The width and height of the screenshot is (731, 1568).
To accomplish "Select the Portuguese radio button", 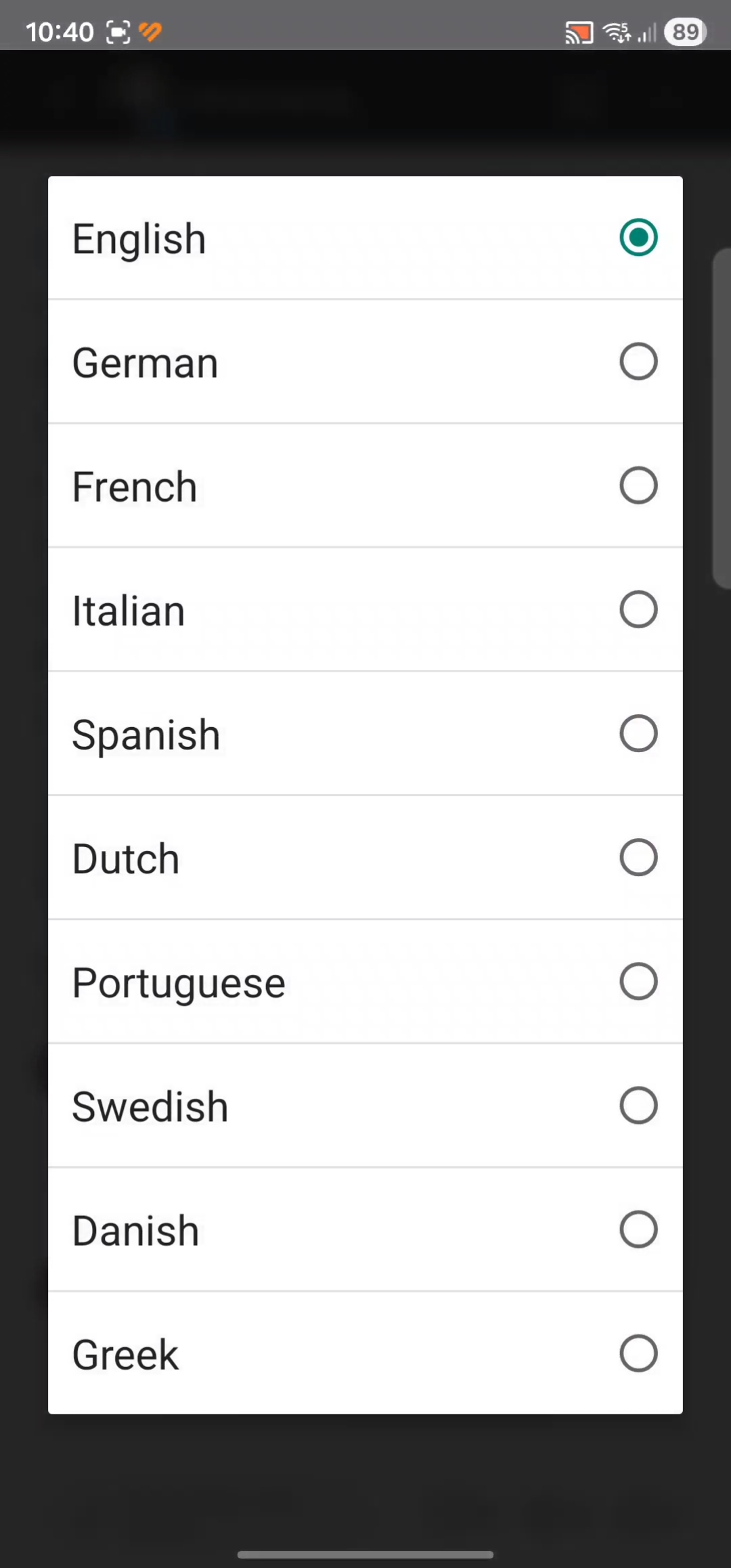I will [x=638, y=981].
